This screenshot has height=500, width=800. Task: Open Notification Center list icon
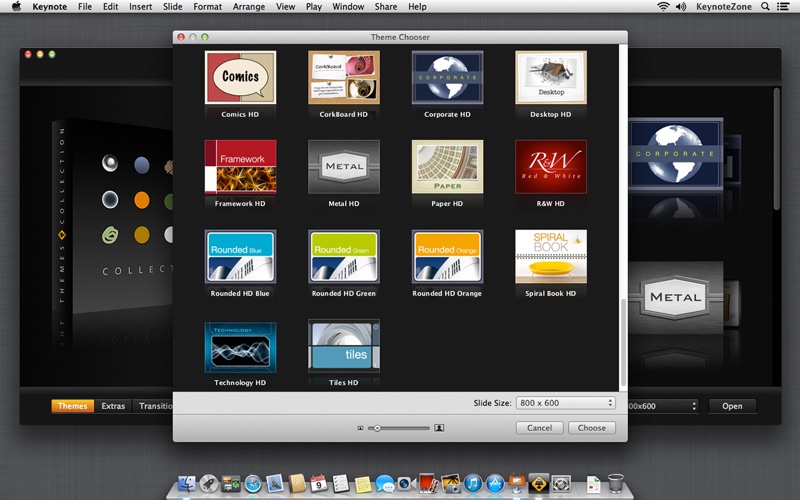(x=783, y=7)
